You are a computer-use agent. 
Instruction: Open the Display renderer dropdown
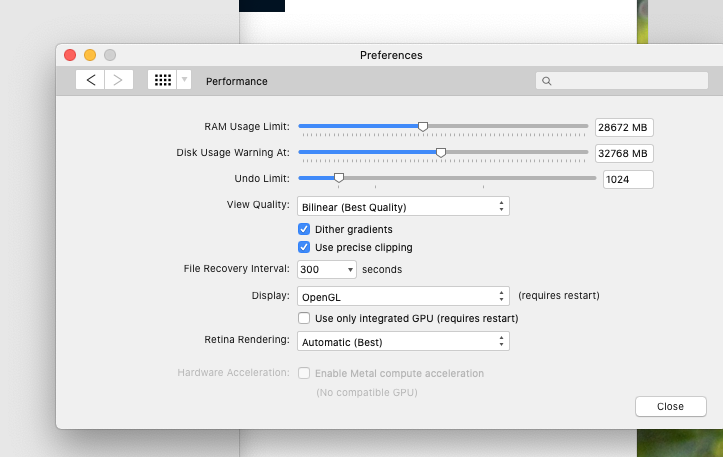tap(403, 297)
